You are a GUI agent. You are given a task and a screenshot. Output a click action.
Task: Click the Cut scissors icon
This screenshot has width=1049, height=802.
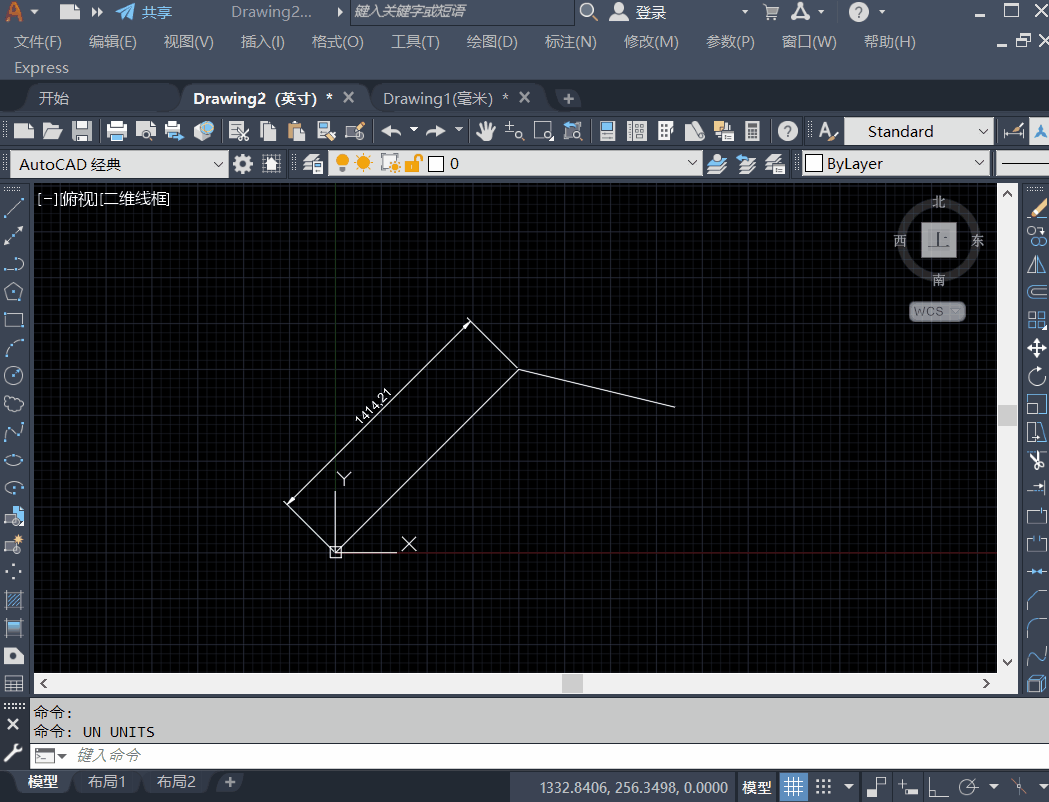point(239,131)
